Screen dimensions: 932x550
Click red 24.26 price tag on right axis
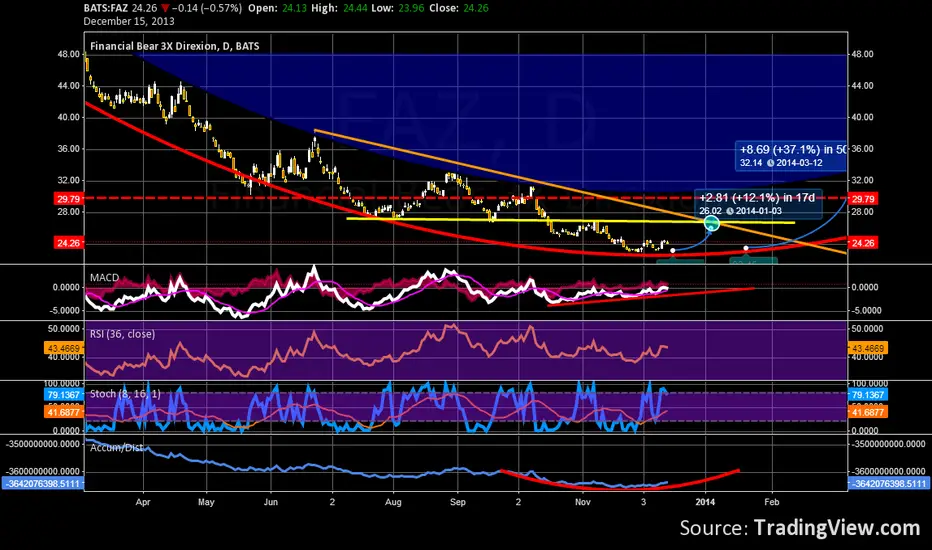862,243
